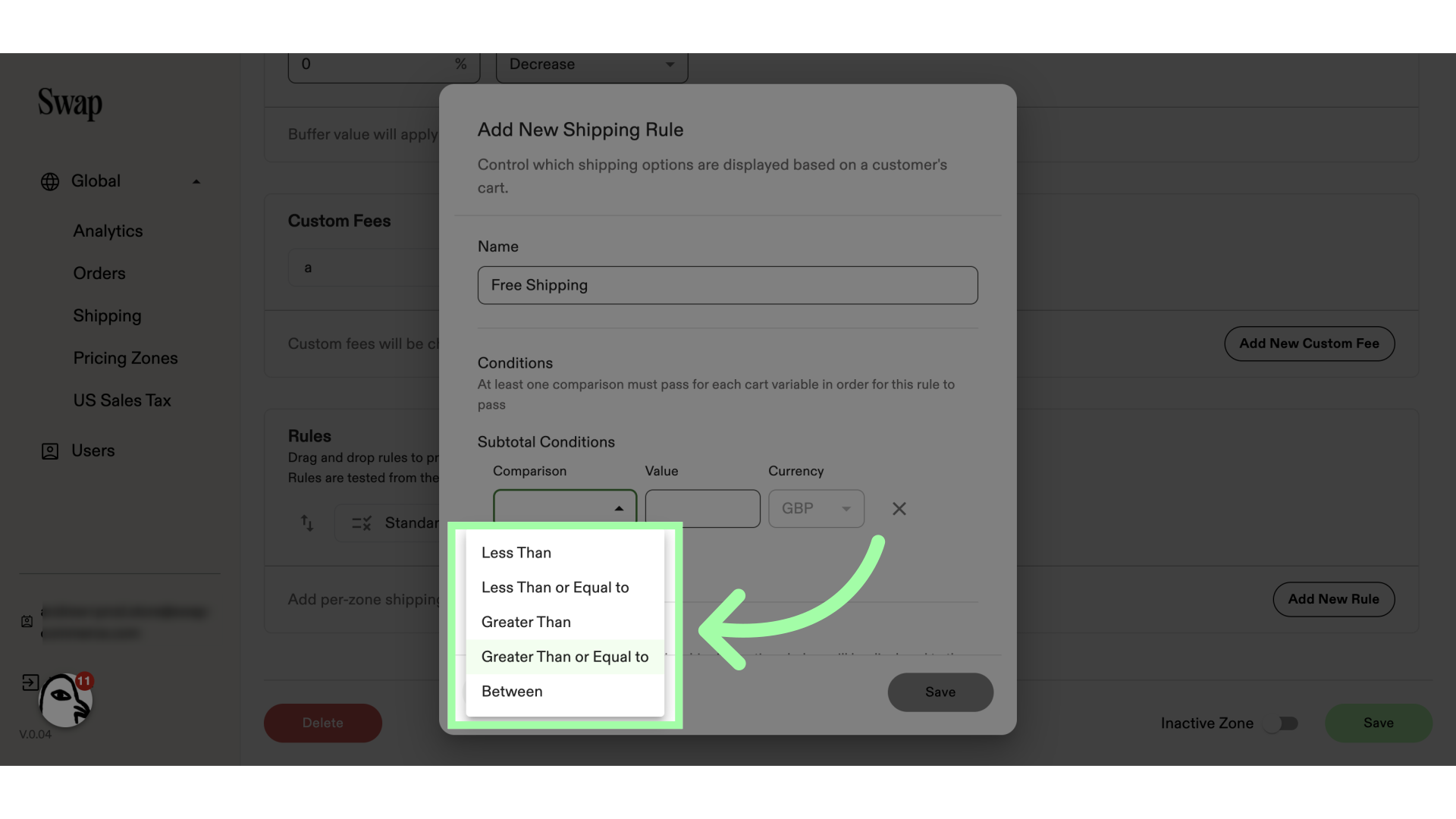
Task: Click the Add New Rule button
Action: coord(1333,599)
